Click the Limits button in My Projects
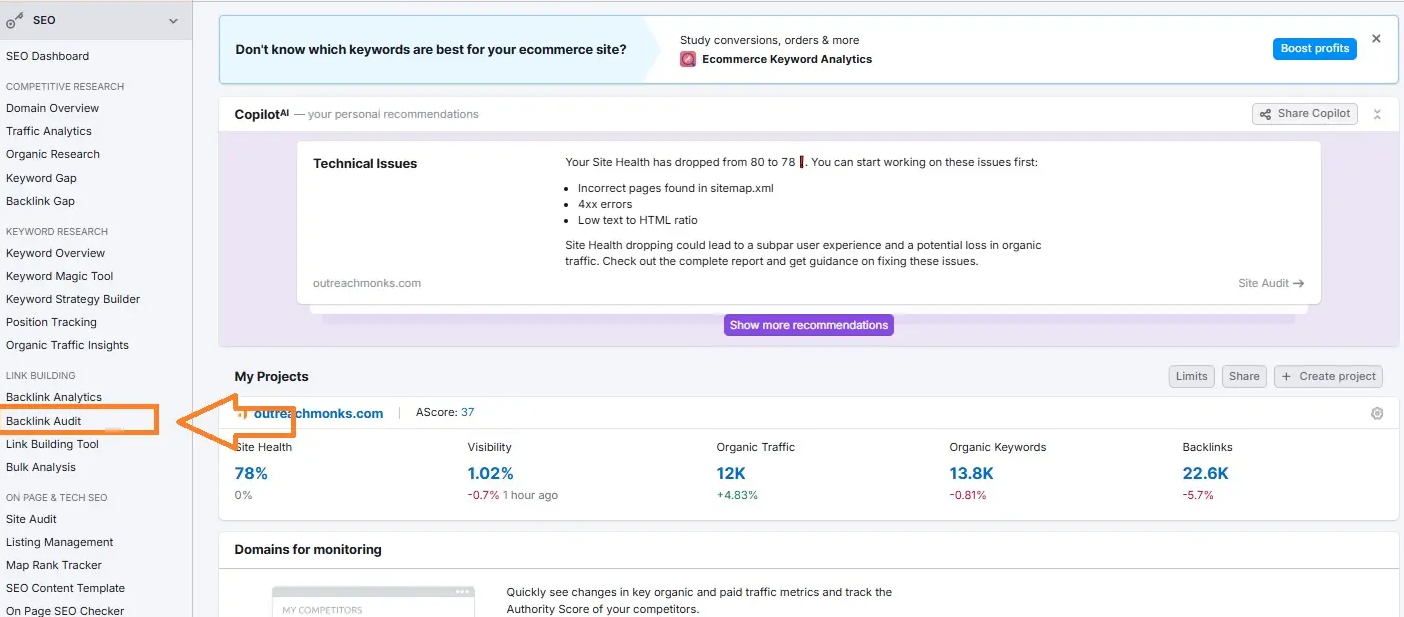This screenshot has height=617, width=1404. click(x=1191, y=376)
